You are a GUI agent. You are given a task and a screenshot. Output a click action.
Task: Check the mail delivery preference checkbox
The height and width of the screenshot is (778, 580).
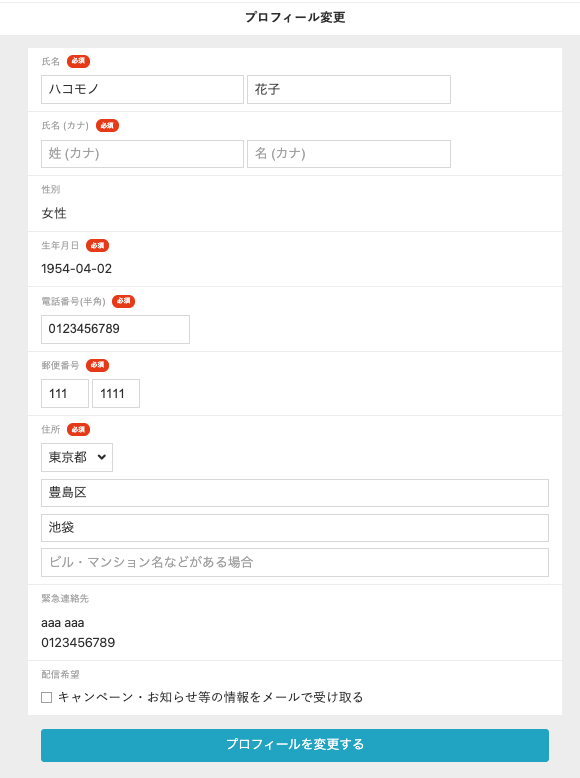coord(47,698)
